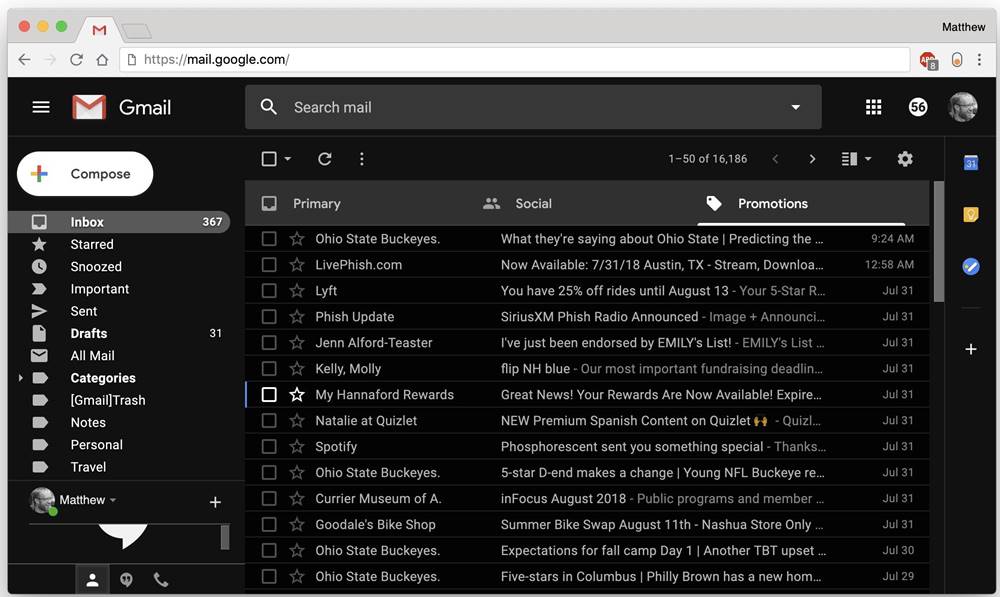Screen dimensions: 1000x597
Task: Click the Adblock extension icon
Action: point(928,61)
